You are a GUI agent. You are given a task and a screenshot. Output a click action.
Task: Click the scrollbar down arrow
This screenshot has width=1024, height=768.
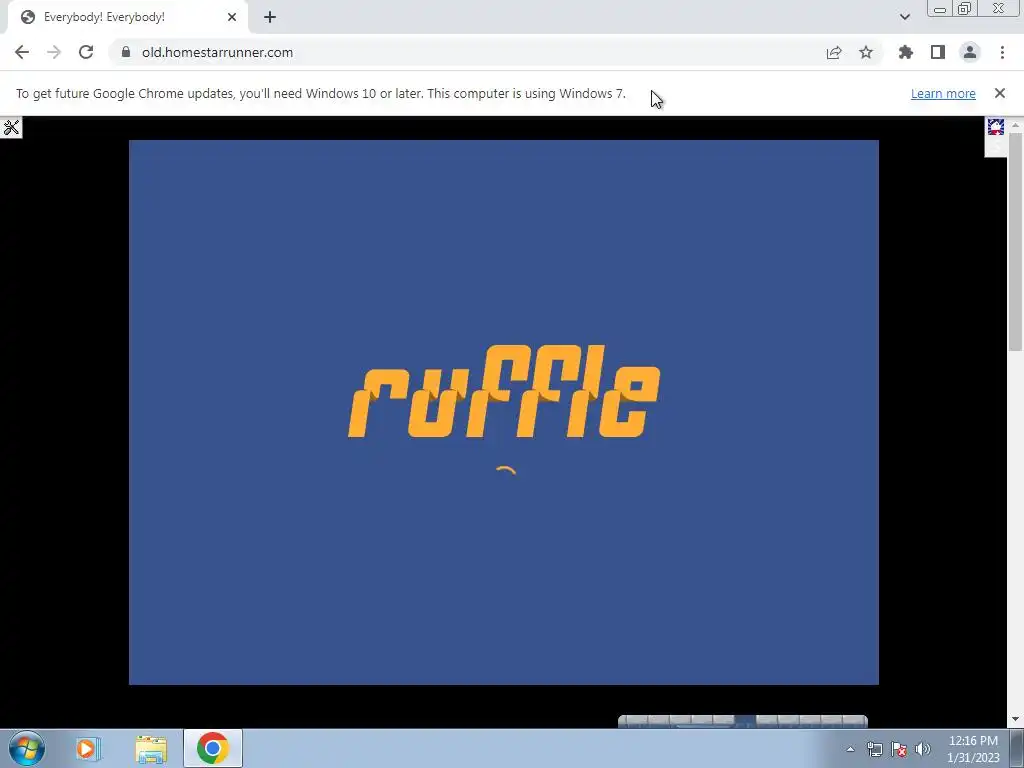(1016, 719)
